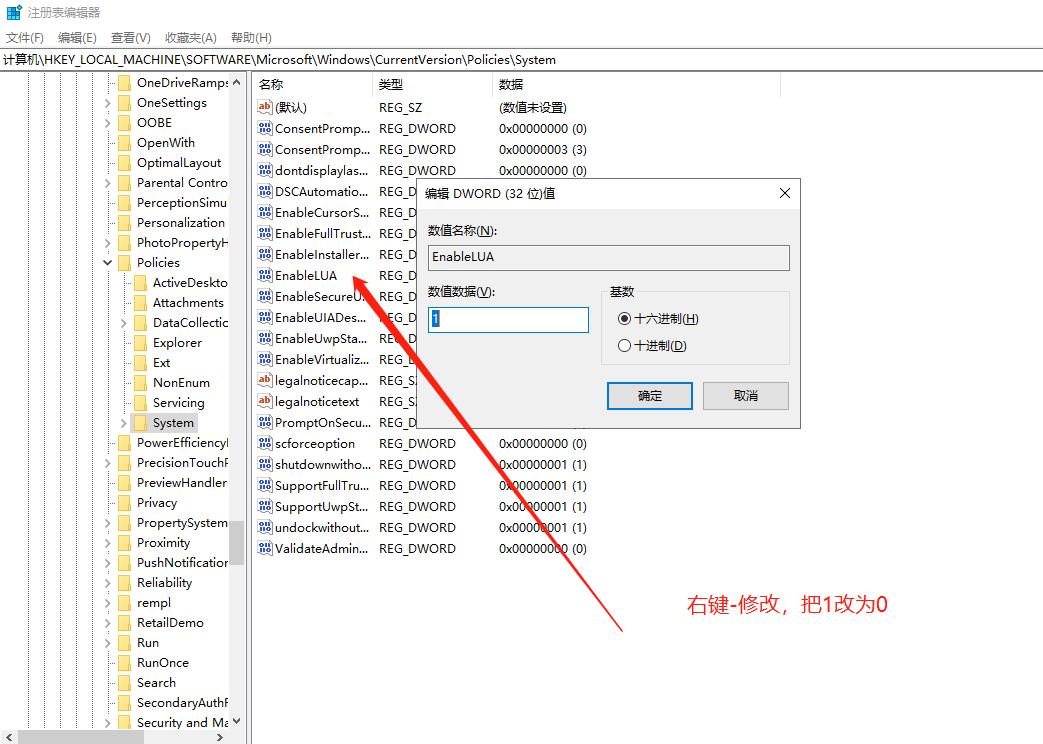The width and height of the screenshot is (1043, 744).
Task: Expand the DataCollection key node
Action: 124,323
